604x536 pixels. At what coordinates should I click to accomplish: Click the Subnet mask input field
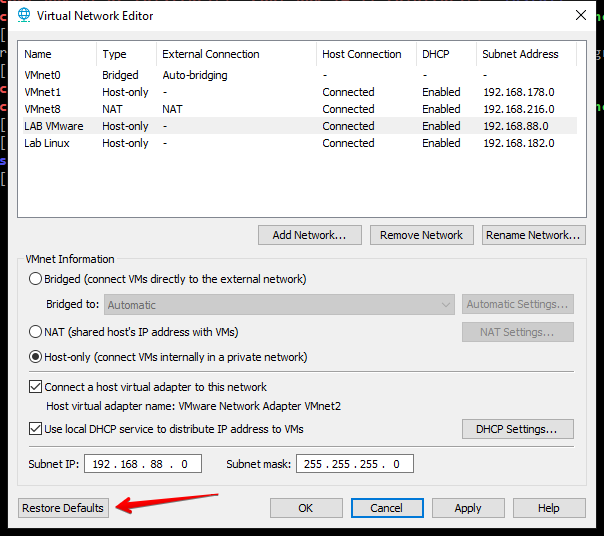tap(355, 464)
